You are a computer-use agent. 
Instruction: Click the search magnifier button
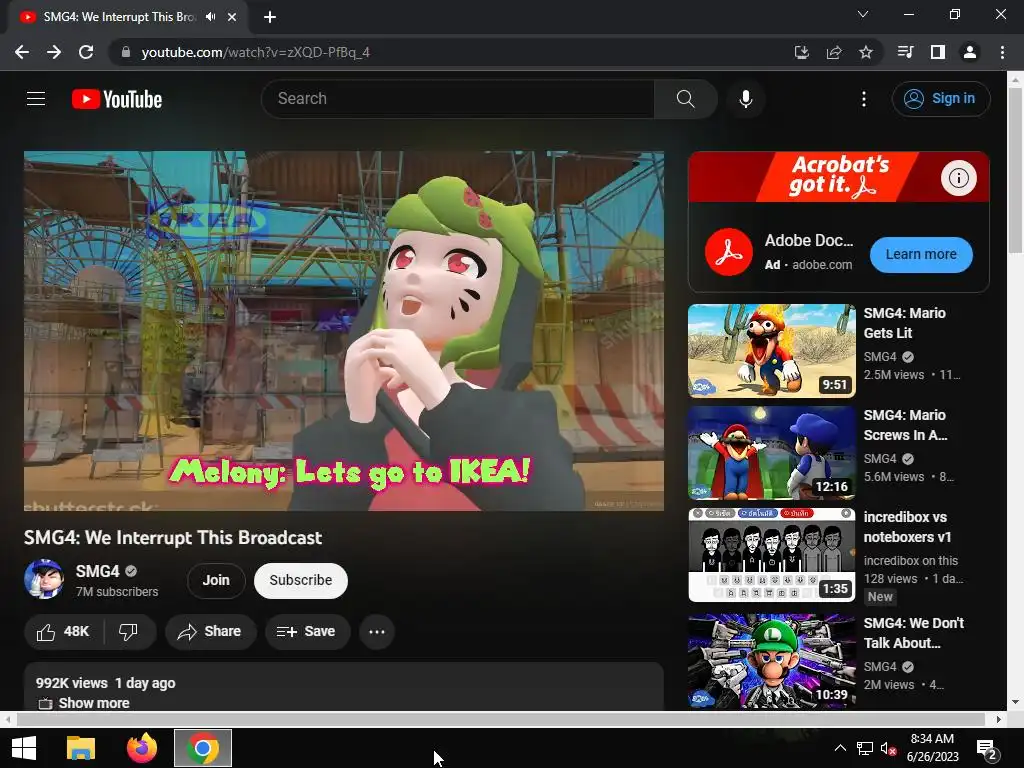685,99
